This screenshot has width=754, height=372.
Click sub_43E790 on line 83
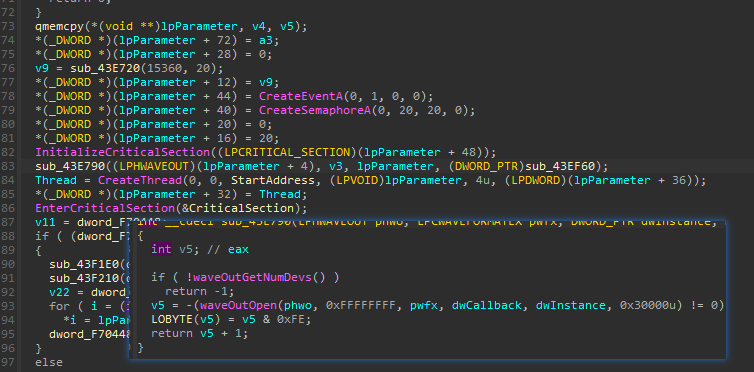pyautogui.click(x=70, y=166)
